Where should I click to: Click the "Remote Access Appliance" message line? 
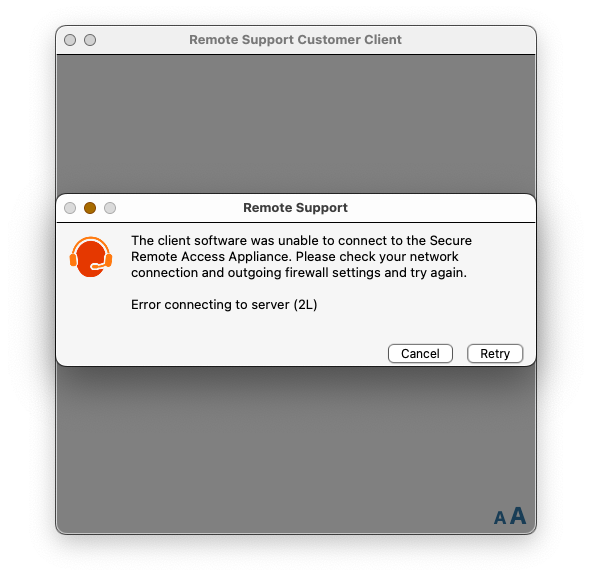point(294,257)
